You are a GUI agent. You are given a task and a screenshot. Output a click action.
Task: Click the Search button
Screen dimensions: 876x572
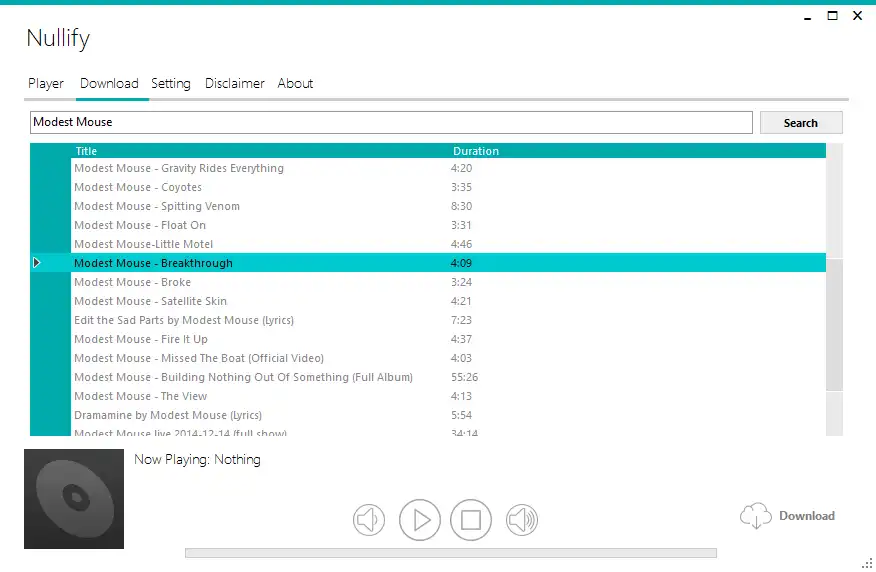coord(801,123)
